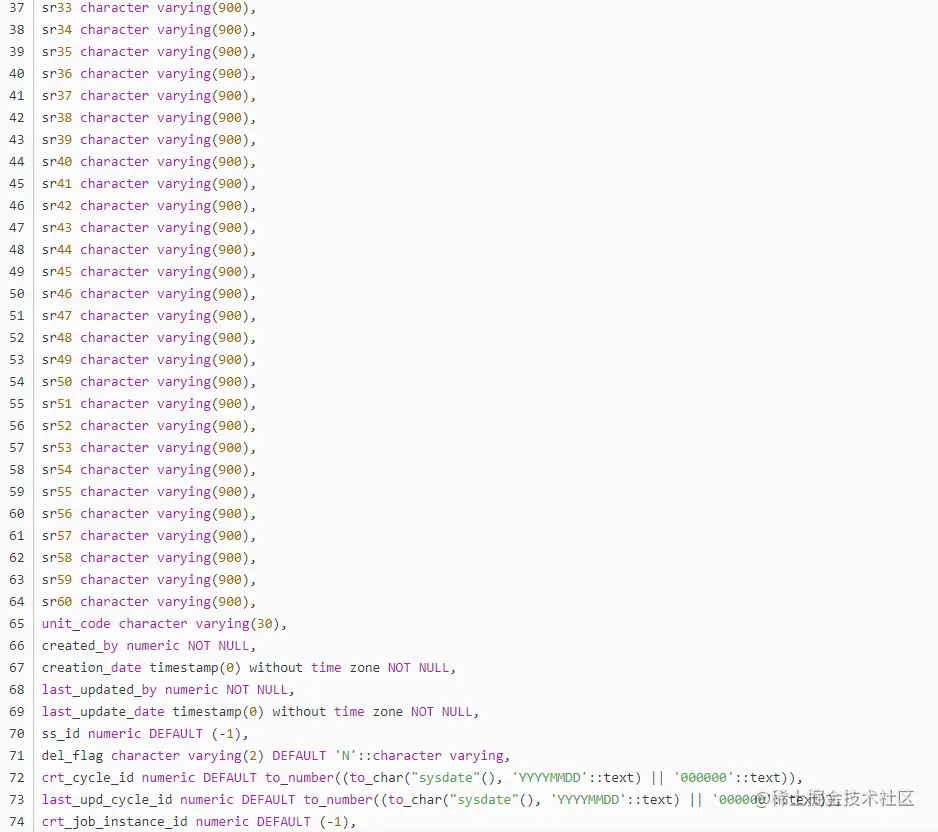The height and width of the screenshot is (832, 938).
Task: Click the del_flag column name
Action: click(x=72, y=756)
